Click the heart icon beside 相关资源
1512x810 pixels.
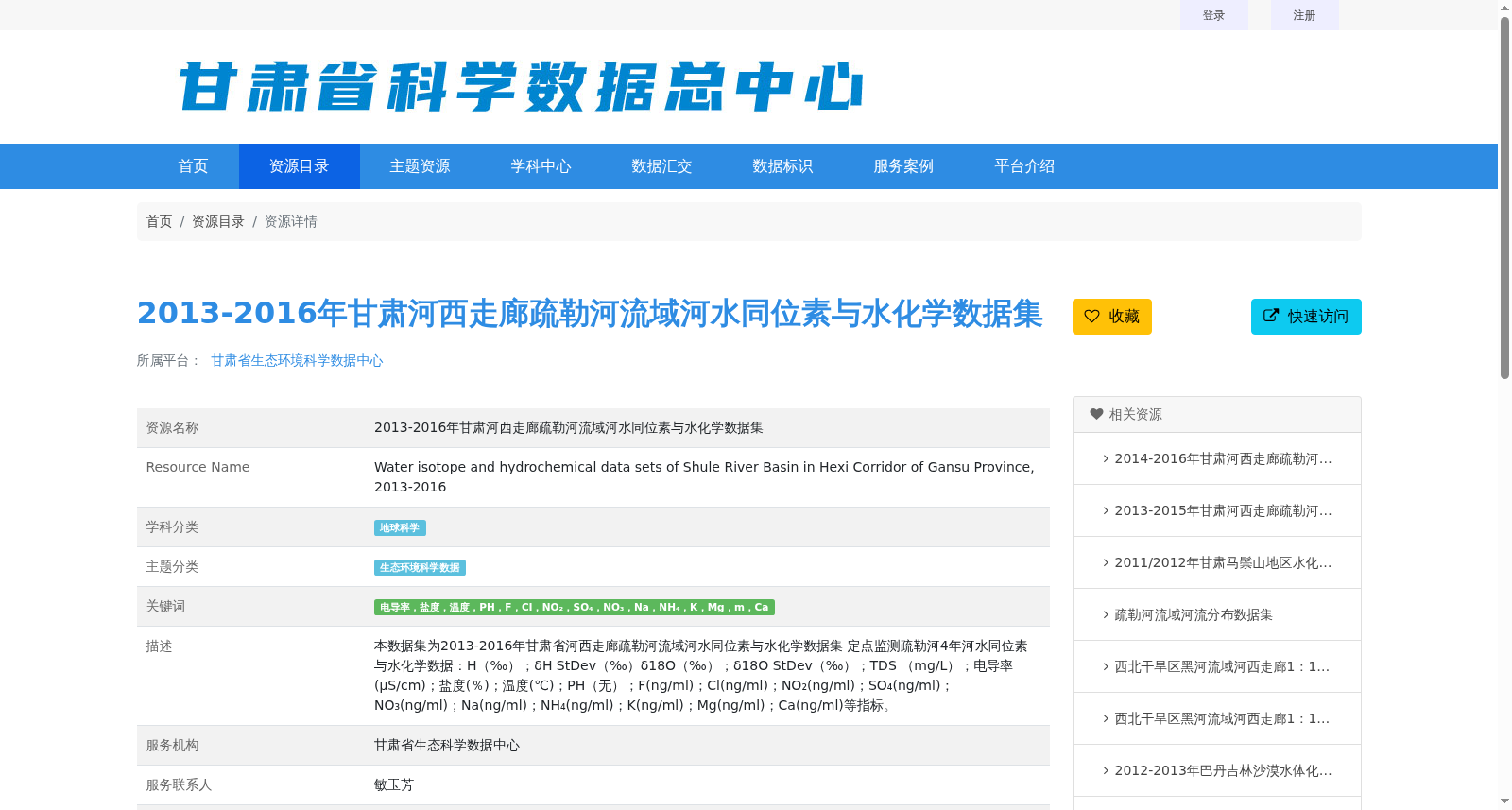[x=1096, y=414]
